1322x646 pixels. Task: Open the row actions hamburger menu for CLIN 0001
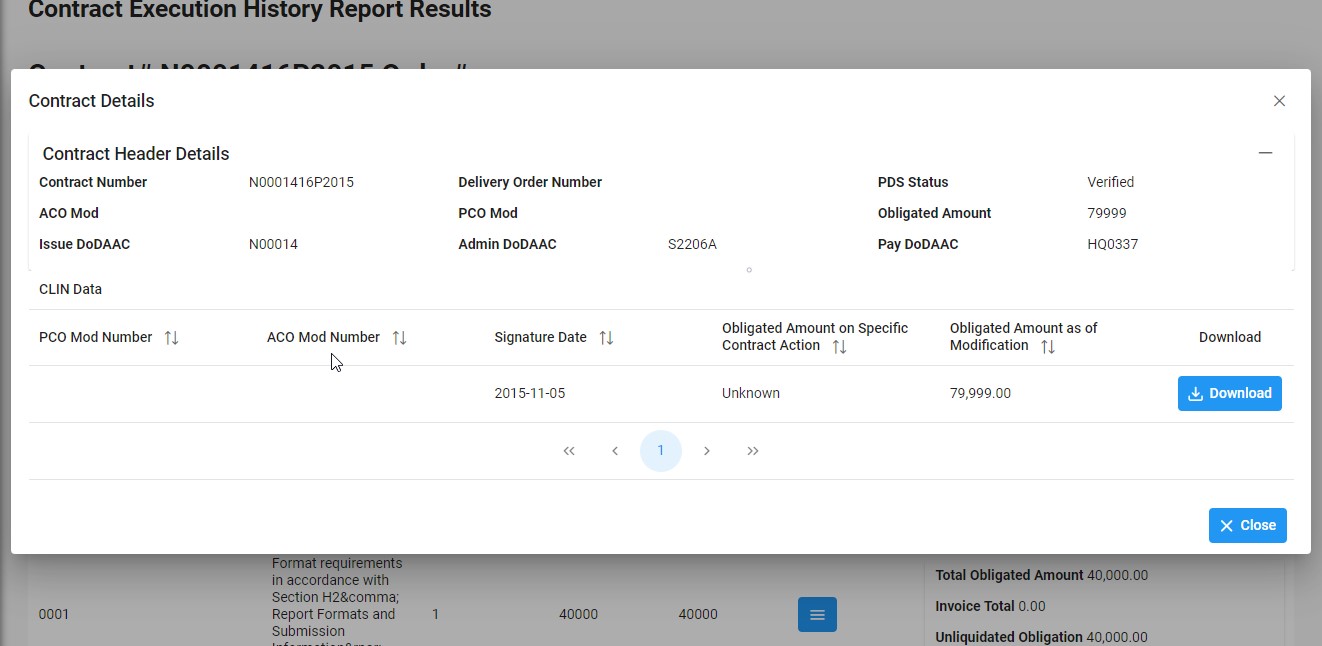[817, 614]
